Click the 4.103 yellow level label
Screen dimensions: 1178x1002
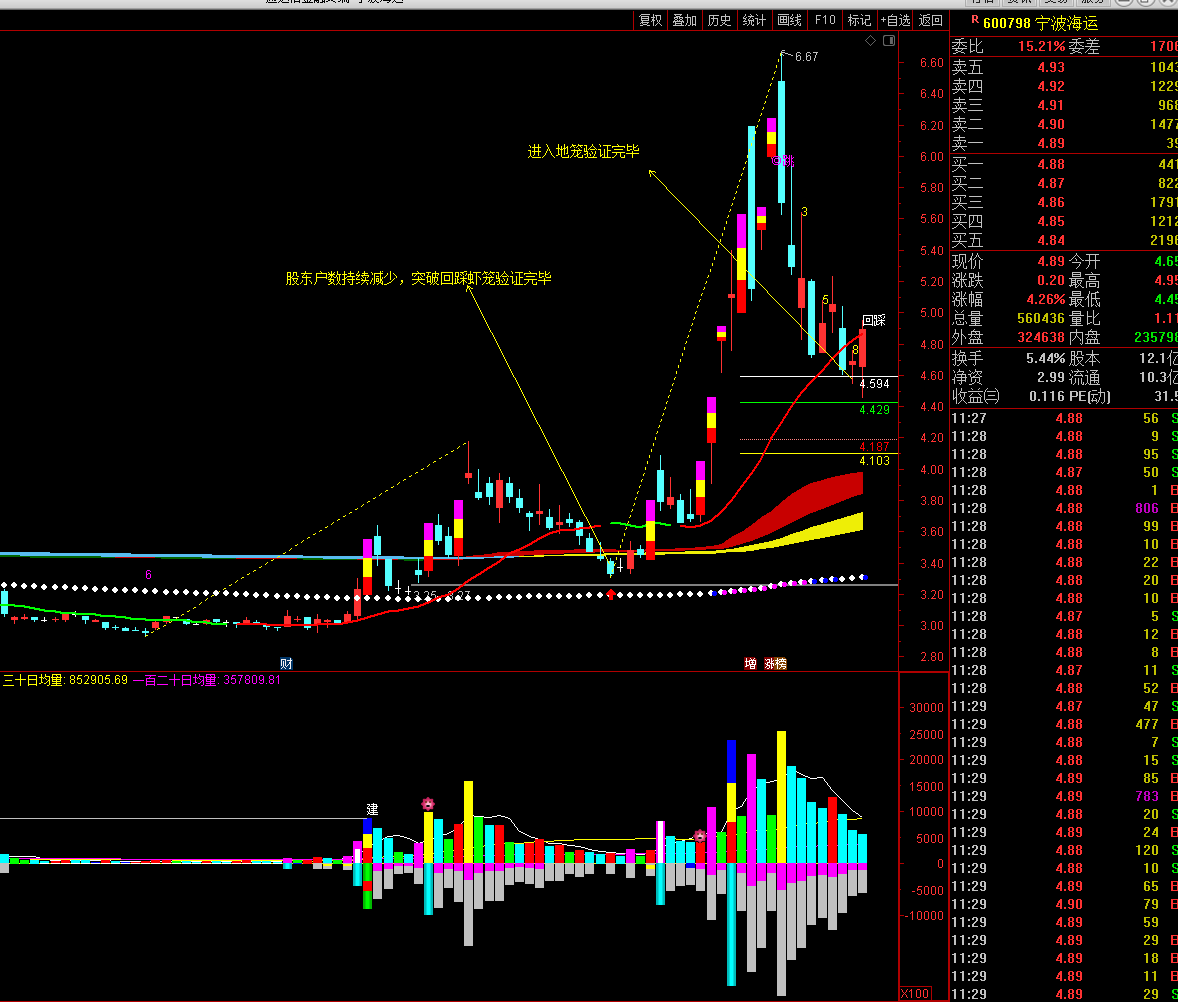click(x=874, y=460)
